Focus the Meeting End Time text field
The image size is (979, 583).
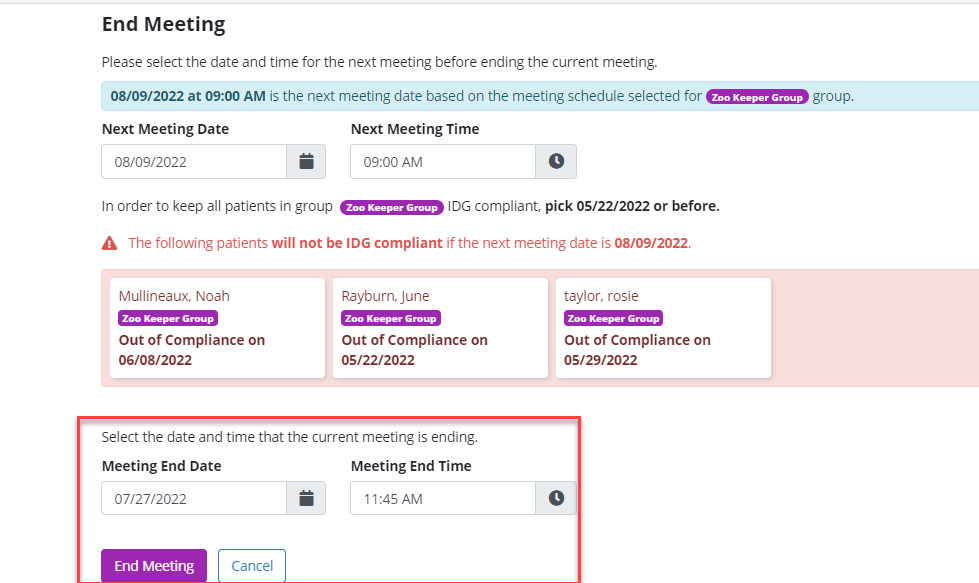tap(442, 498)
